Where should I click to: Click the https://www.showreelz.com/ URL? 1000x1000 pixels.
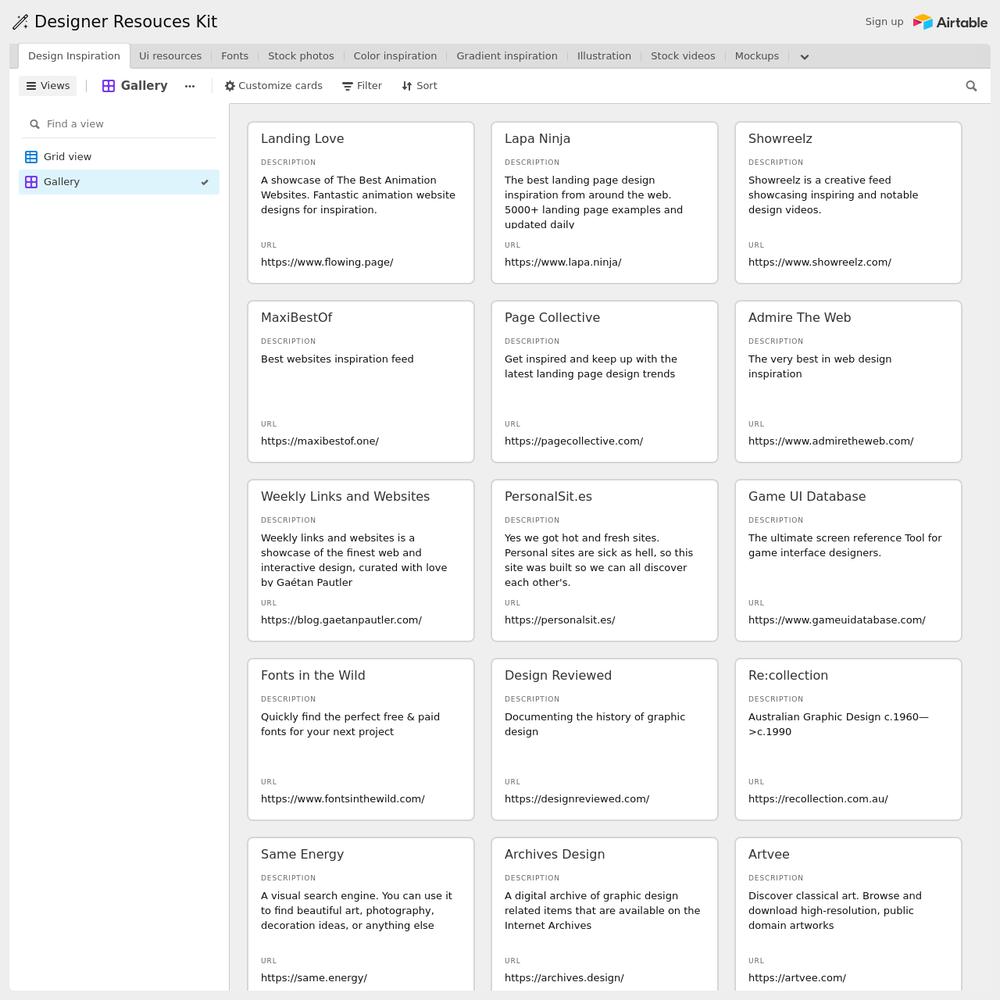(820, 262)
